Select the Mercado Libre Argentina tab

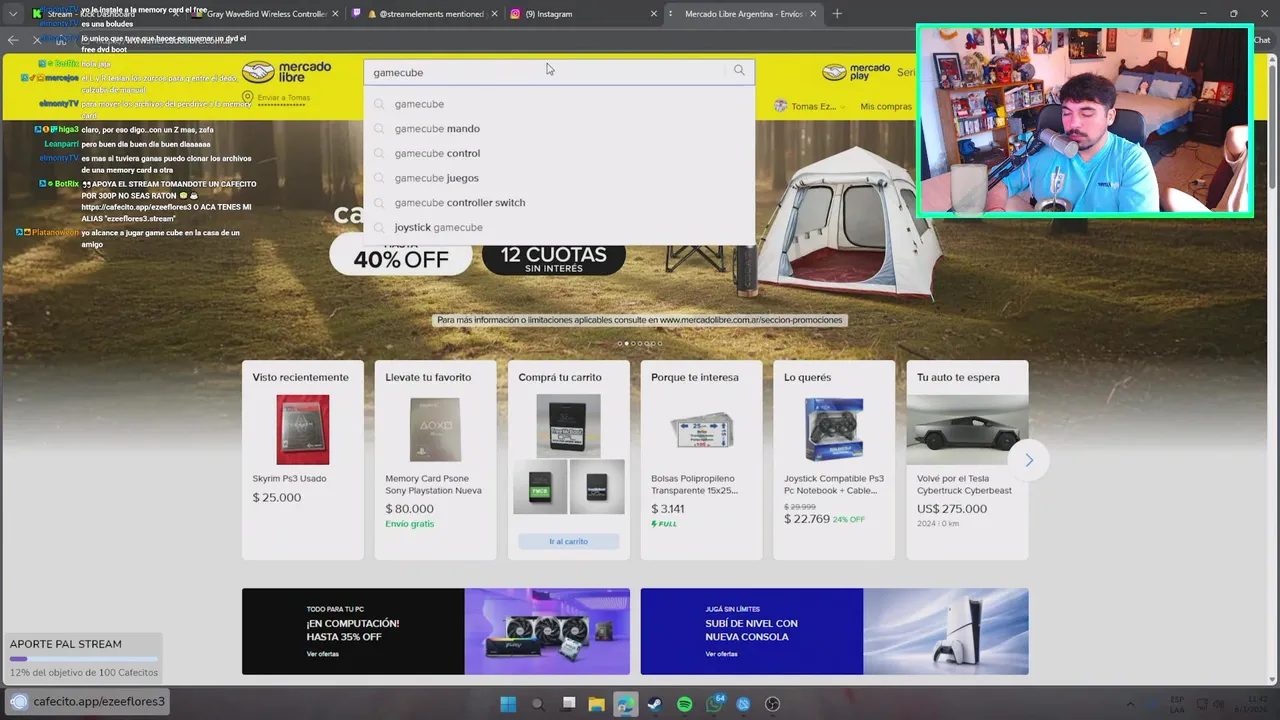point(745,14)
